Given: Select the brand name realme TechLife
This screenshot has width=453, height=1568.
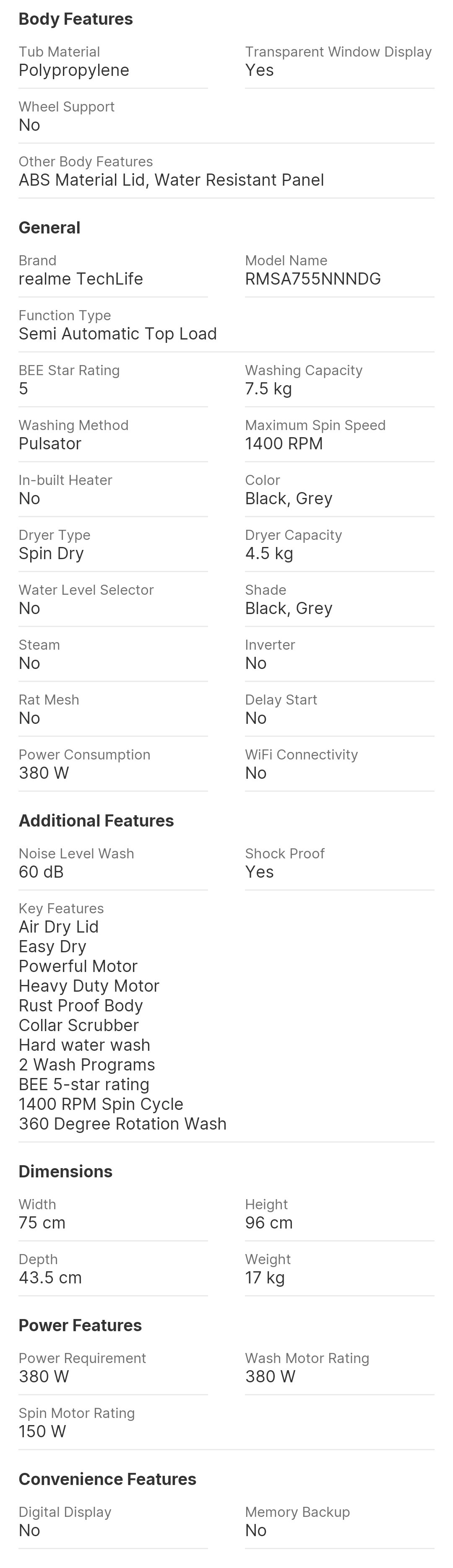Looking at the screenshot, I should point(81,279).
